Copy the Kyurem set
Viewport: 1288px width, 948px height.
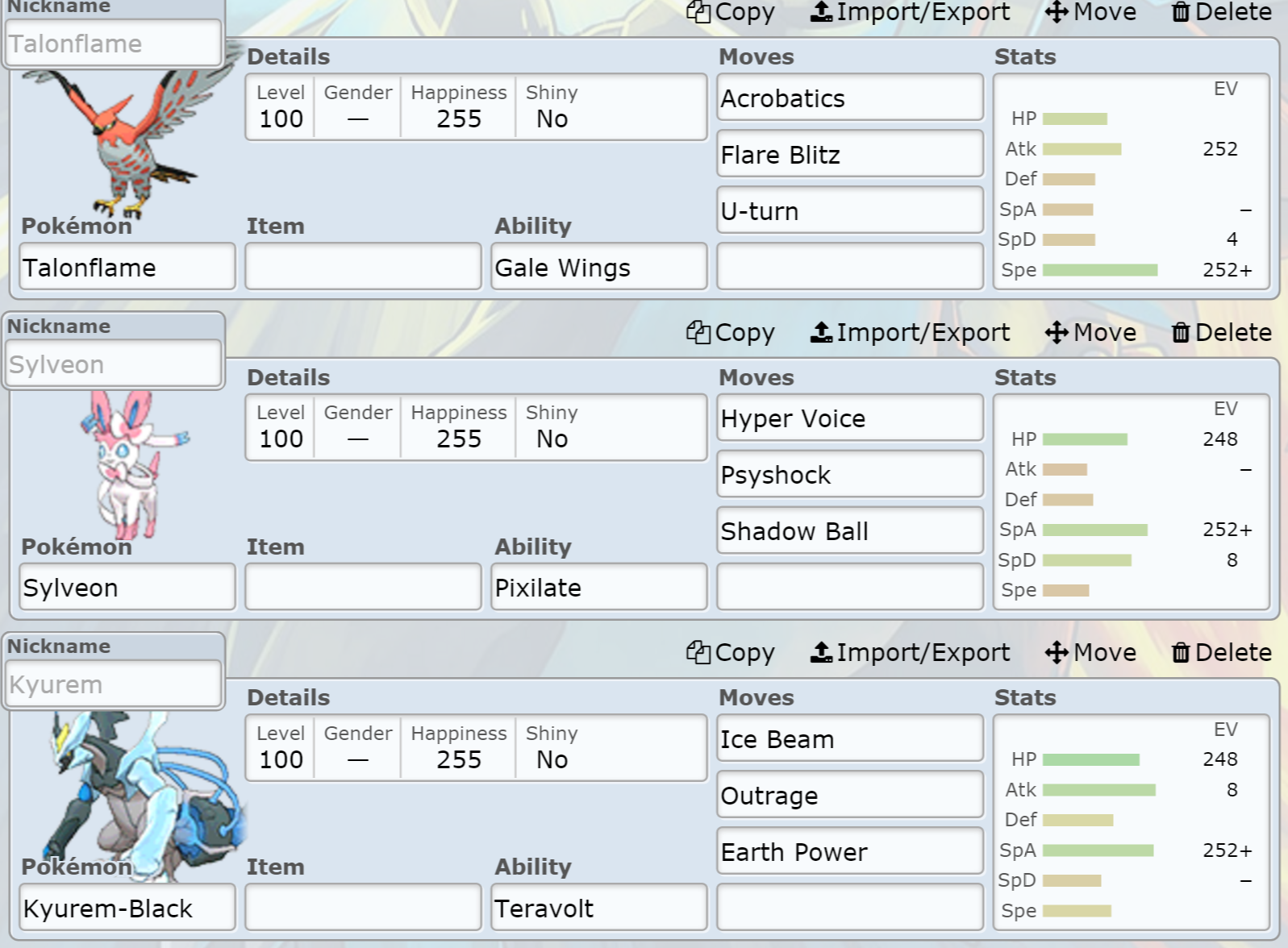[731, 652]
